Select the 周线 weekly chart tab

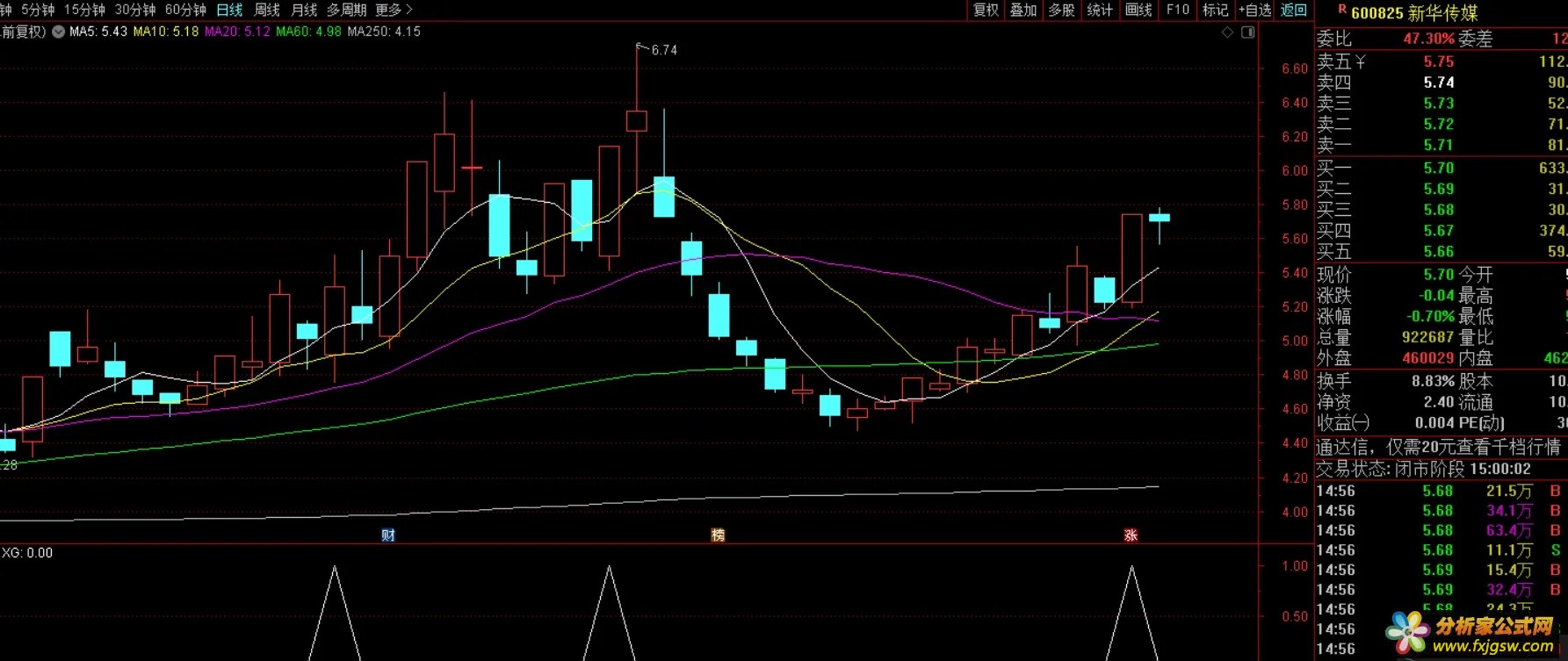[x=266, y=10]
